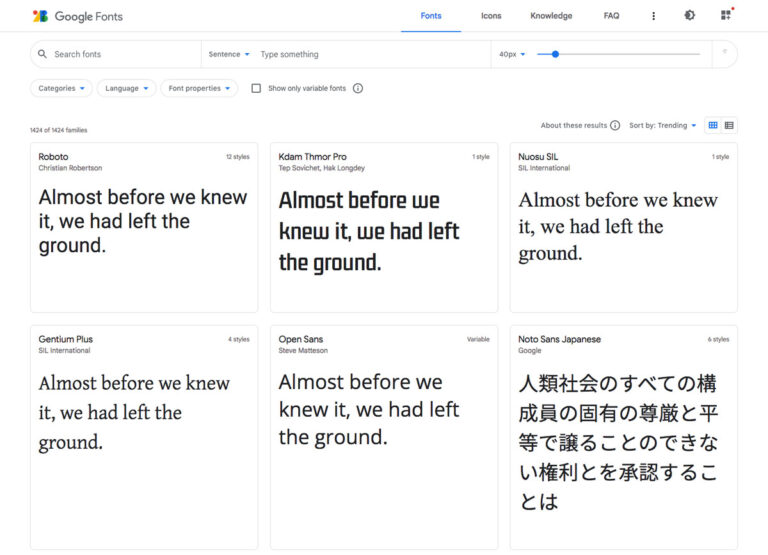
Task: Click Google designer name under Noto Sans Japanese
Action: click(x=529, y=351)
